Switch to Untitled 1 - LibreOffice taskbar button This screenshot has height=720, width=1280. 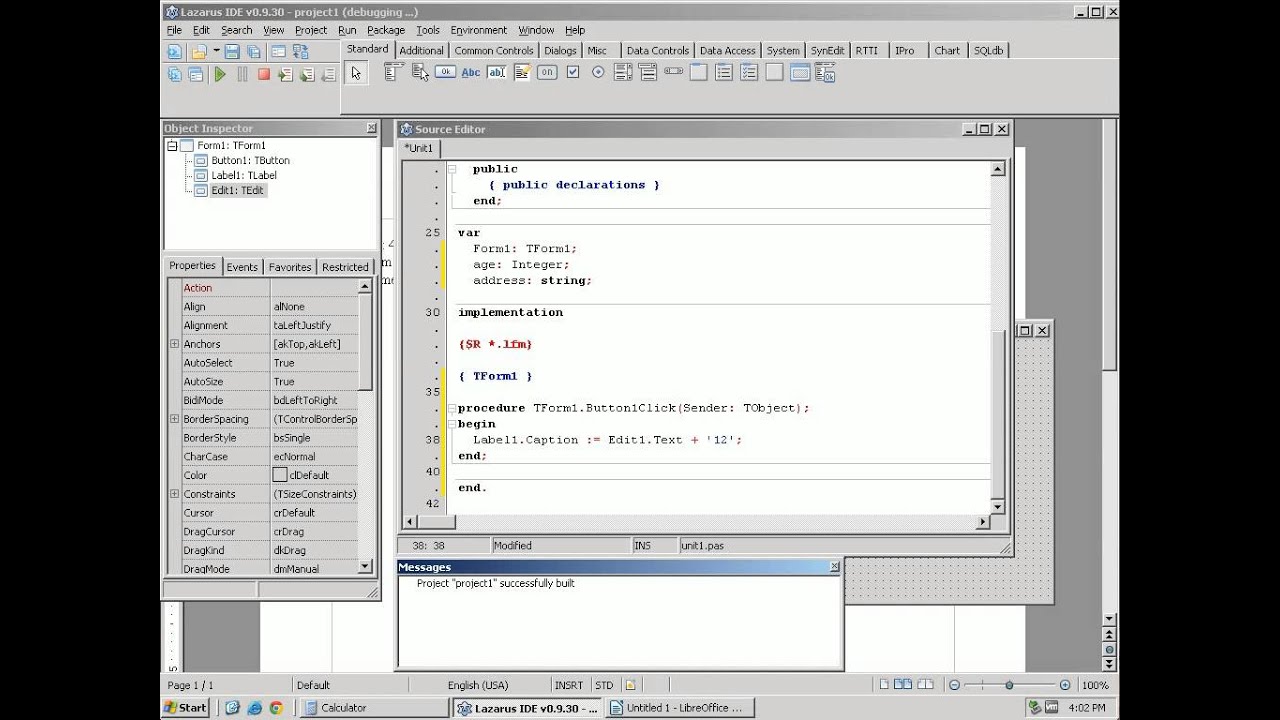point(680,707)
